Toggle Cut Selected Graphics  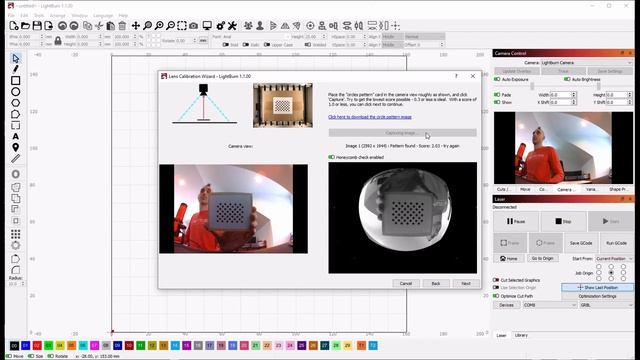[x=496, y=280]
